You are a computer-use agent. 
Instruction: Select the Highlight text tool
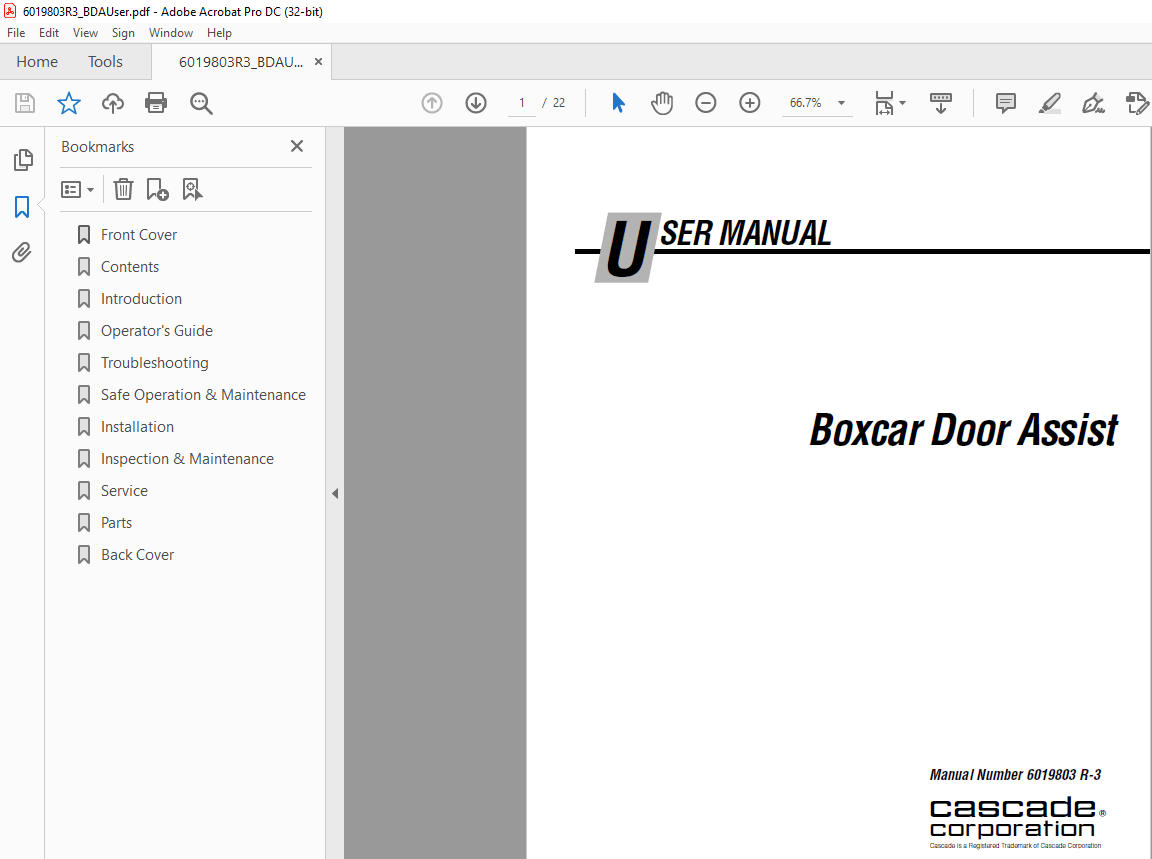coord(1049,103)
